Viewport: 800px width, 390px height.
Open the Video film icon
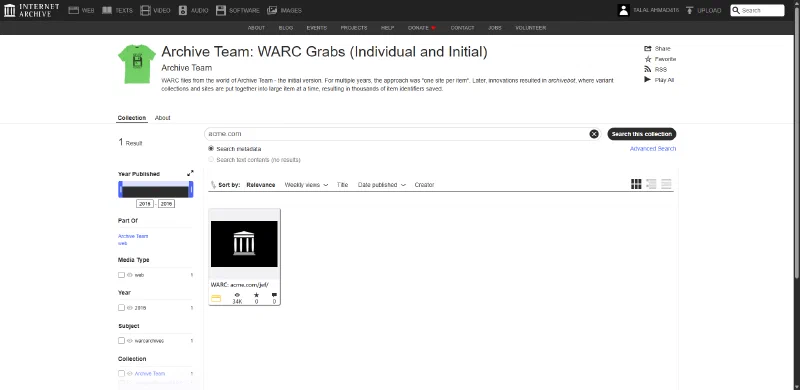tap(145, 10)
